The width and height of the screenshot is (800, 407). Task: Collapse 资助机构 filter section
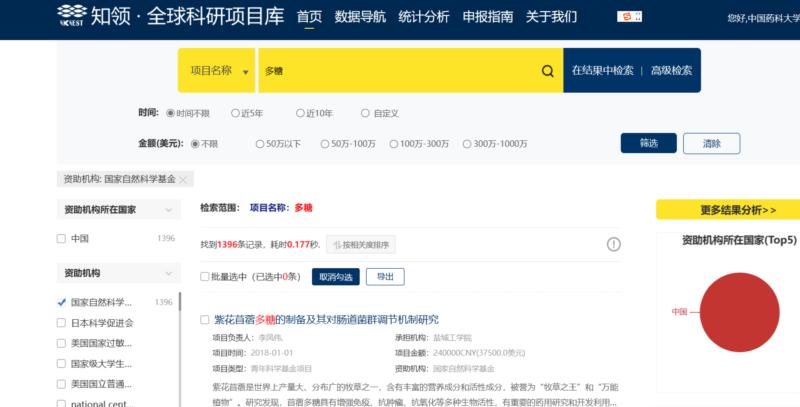(x=169, y=273)
